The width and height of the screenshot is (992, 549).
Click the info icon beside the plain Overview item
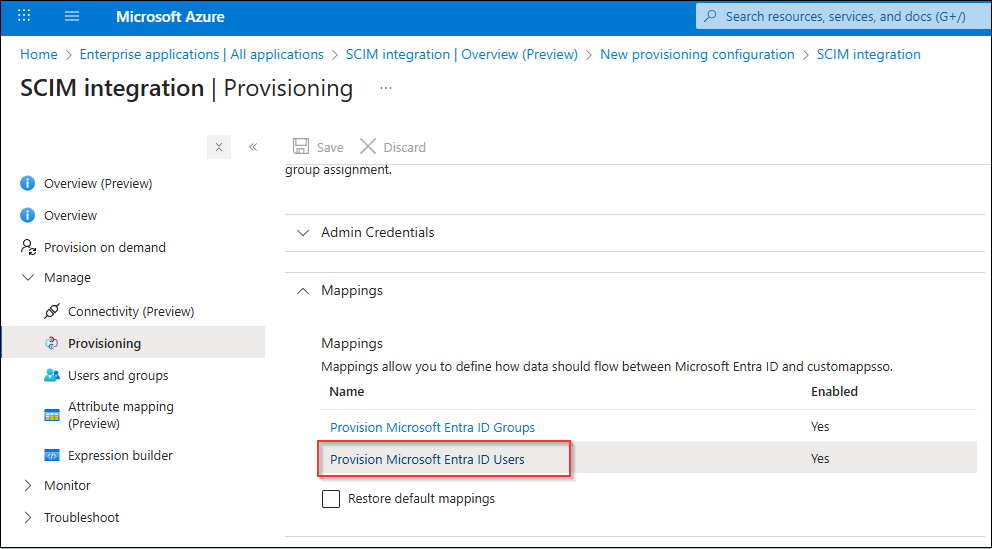point(27,216)
